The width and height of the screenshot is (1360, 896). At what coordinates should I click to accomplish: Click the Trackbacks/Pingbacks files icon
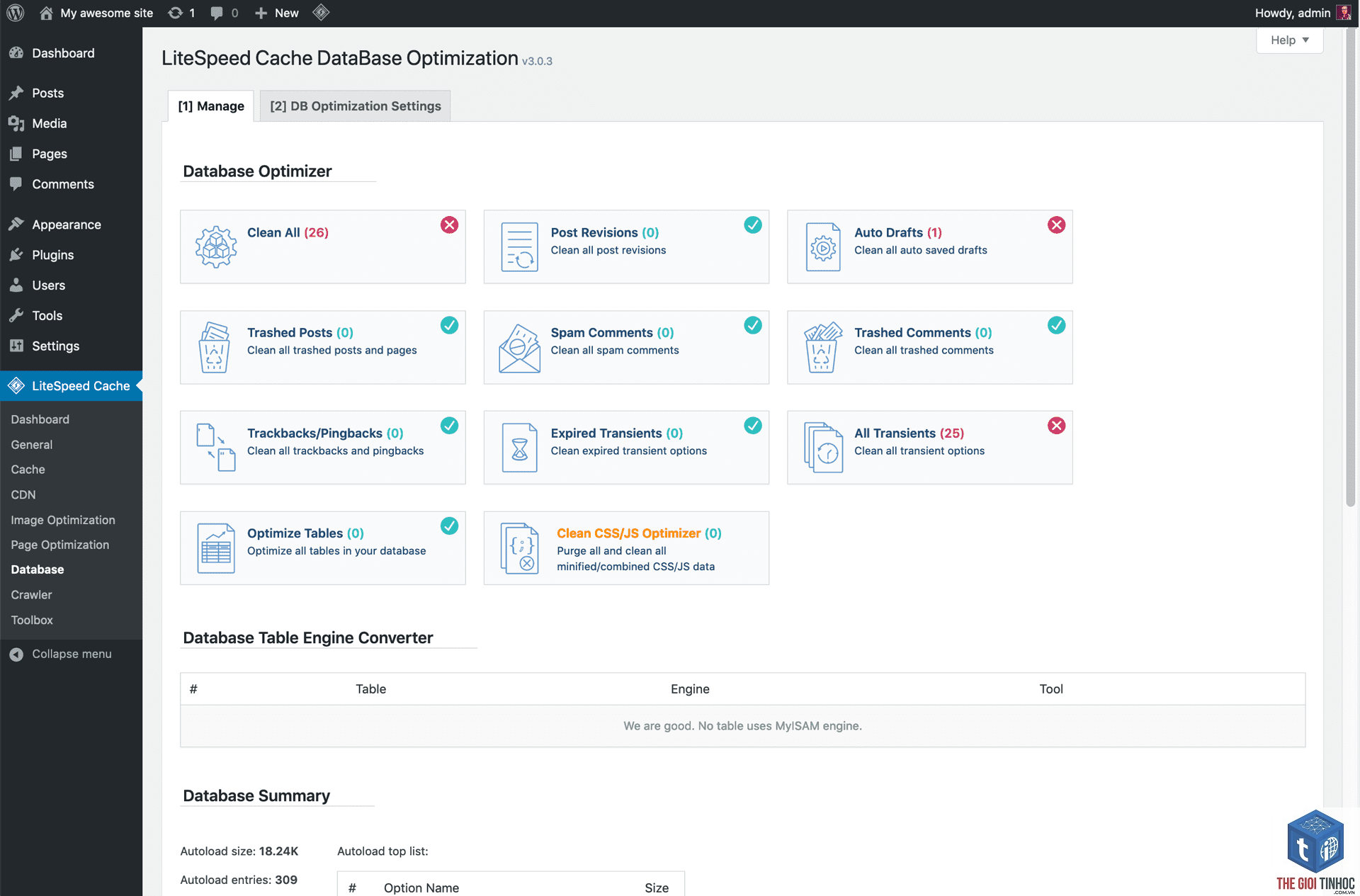tap(216, 447)
